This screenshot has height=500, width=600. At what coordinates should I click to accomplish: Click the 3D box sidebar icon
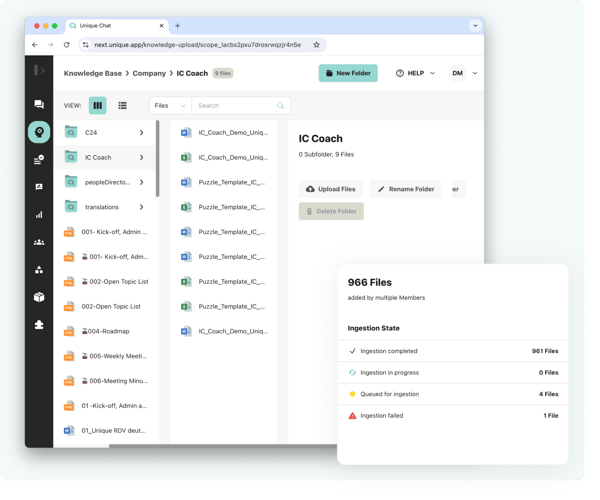(x=39, y=297)
